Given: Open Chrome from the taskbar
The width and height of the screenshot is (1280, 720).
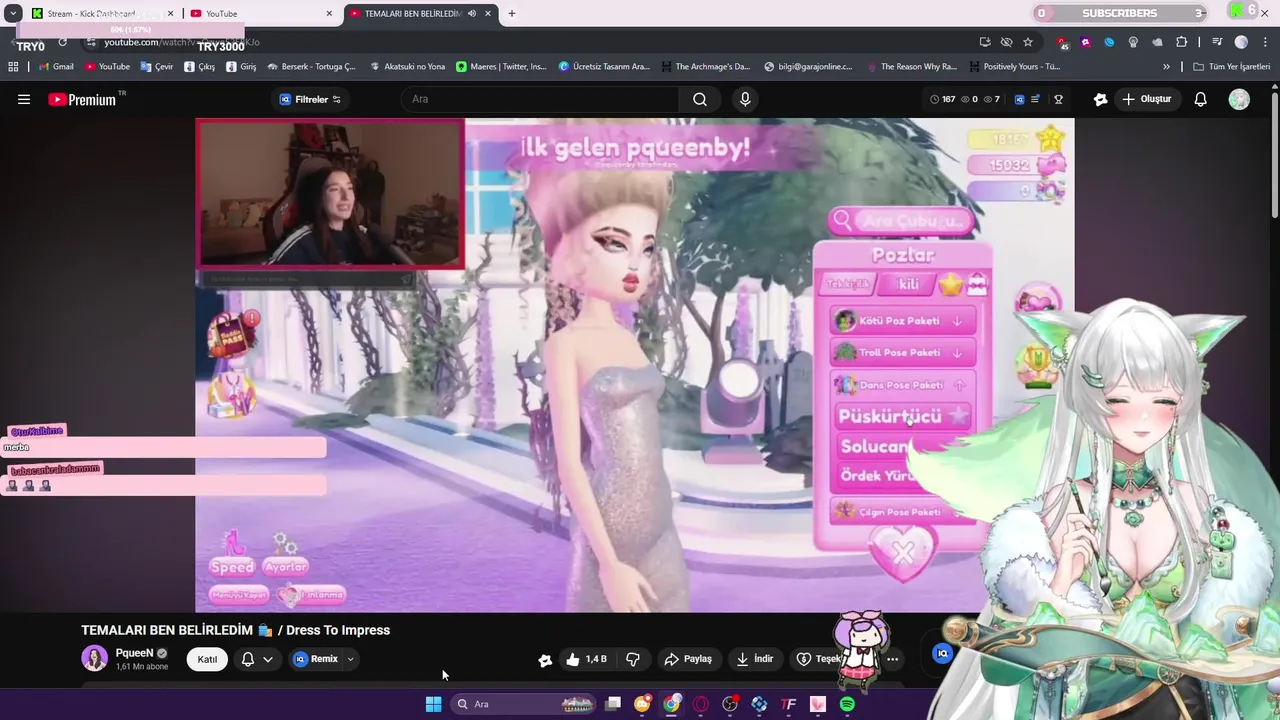Looking at the screenshot, I should (671, 704).
